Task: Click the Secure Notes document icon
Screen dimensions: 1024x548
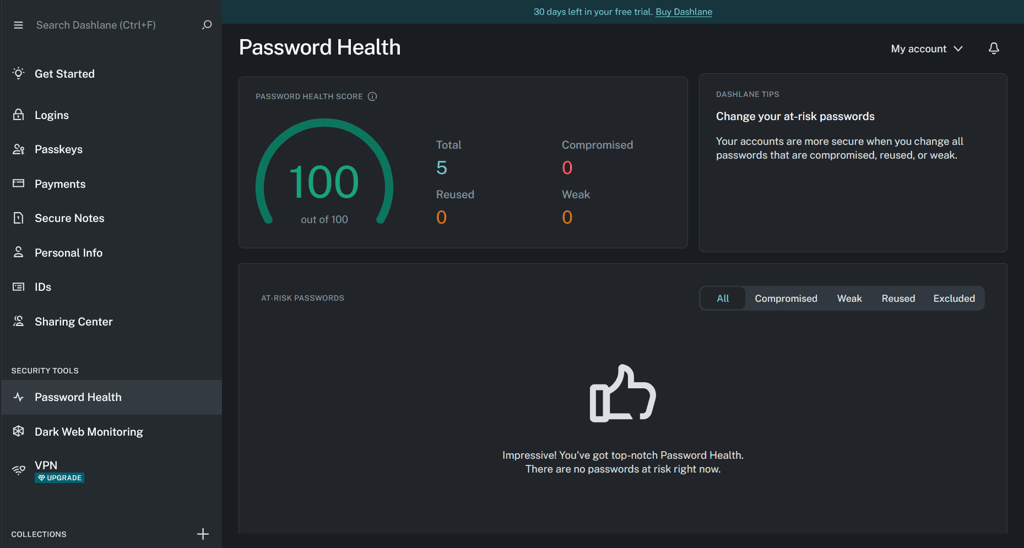Action: [18, 218]
